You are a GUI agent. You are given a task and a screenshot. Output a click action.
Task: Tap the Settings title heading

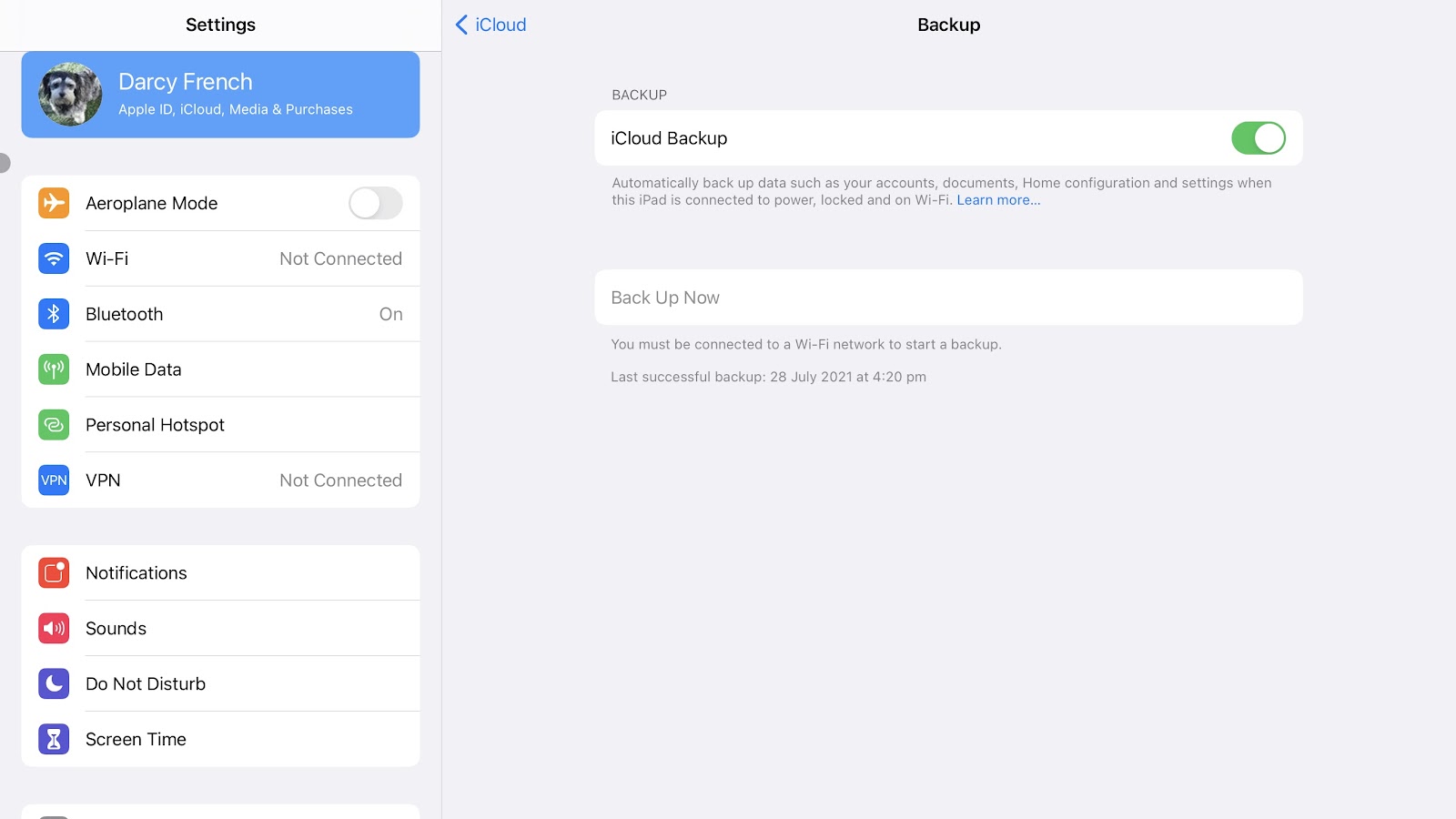(220, 25)
